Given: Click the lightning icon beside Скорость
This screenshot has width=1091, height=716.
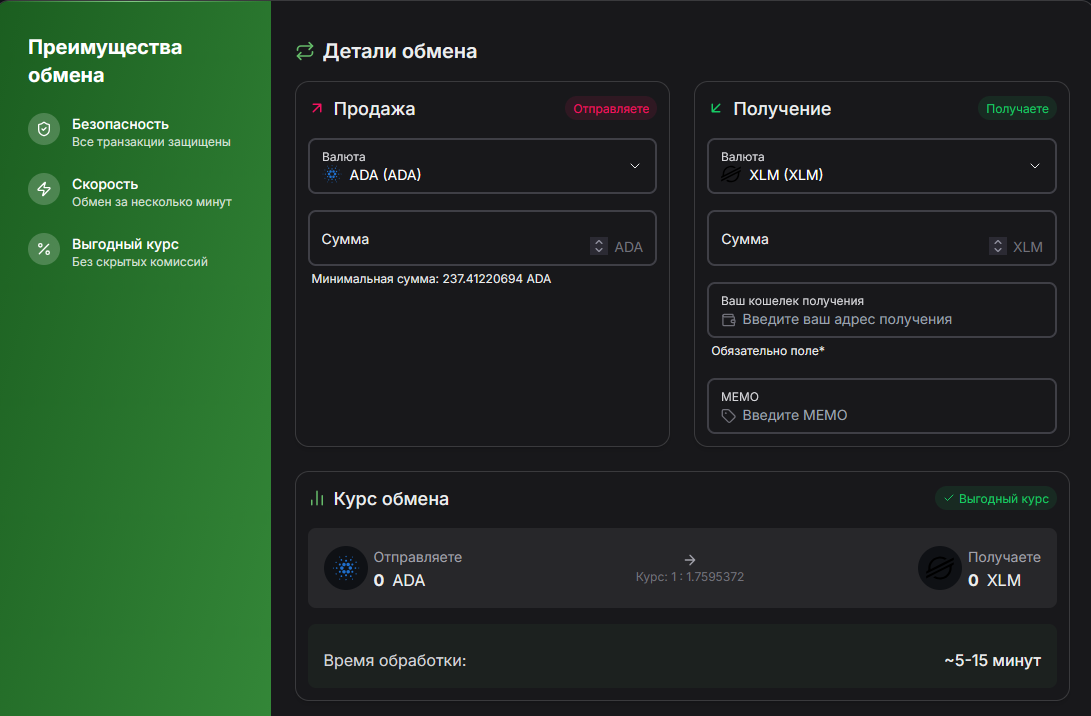Looking at the screenshot, I should point(44,189).
